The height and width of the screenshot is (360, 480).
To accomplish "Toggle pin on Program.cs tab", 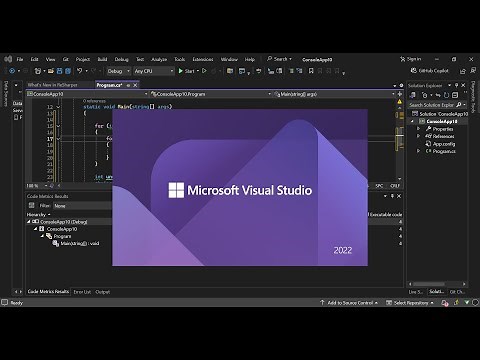I will 128,85.
